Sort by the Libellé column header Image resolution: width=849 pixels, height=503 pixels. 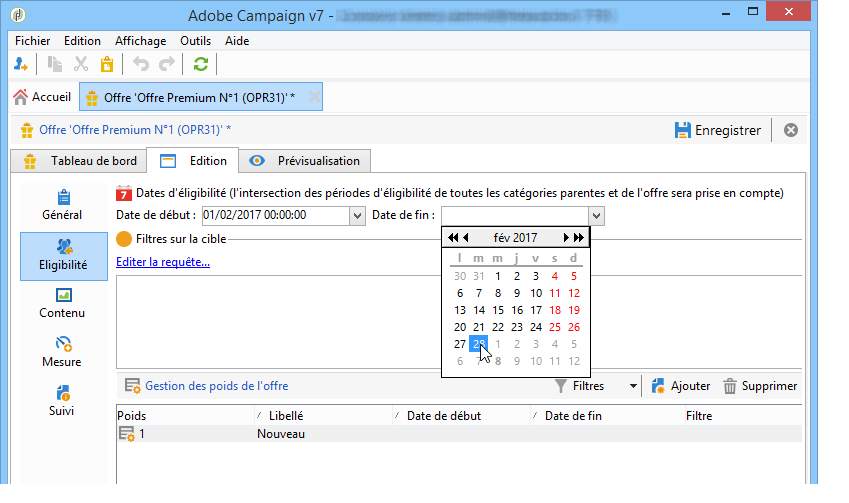324,416
